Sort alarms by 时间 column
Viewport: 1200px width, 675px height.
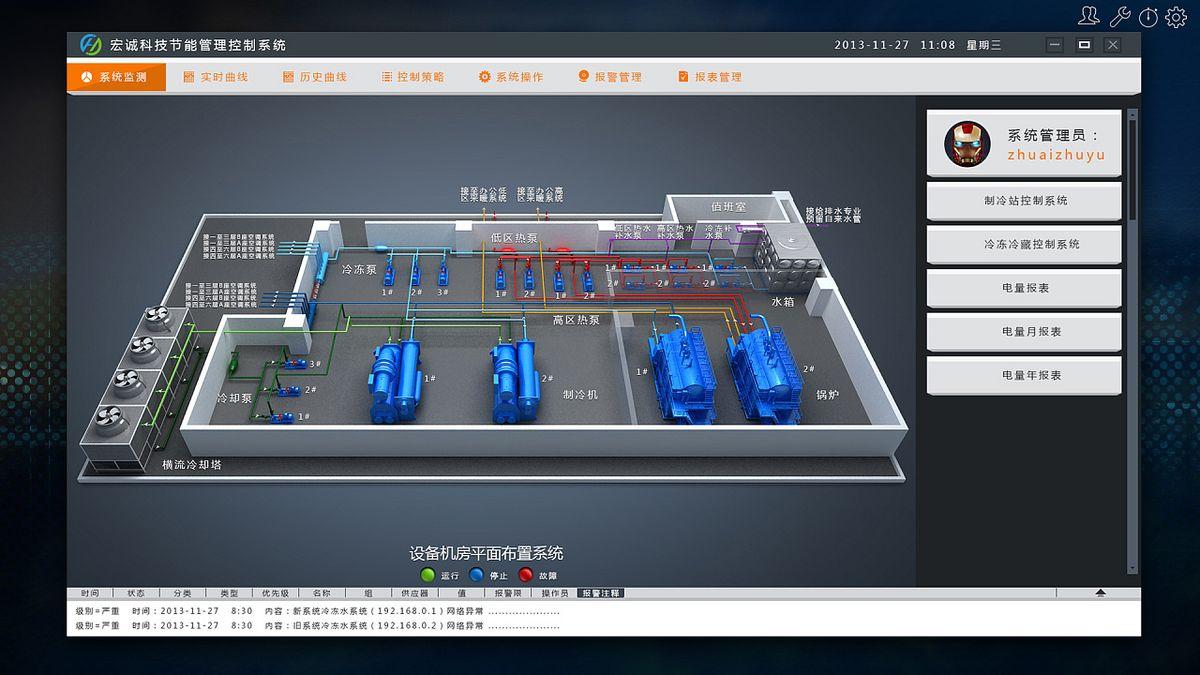[90, 593]
